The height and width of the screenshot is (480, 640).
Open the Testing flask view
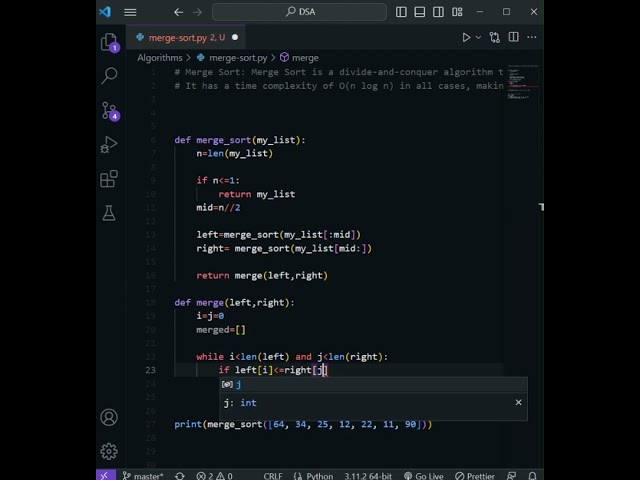coord(109,213)
